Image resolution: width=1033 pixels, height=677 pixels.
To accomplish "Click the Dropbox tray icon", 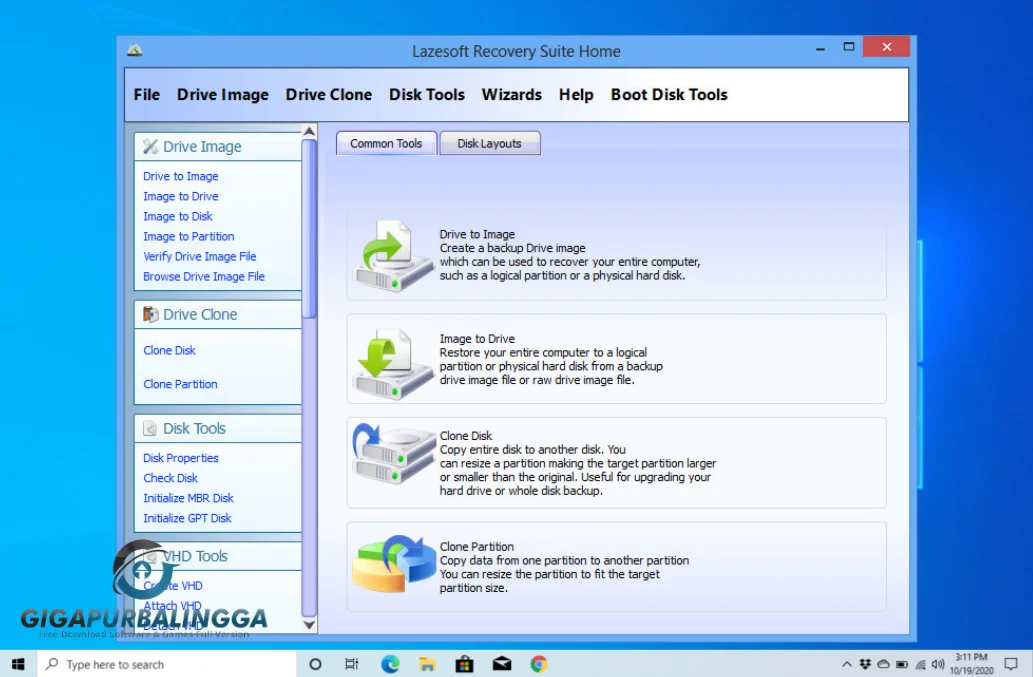I will click(865, 664).
